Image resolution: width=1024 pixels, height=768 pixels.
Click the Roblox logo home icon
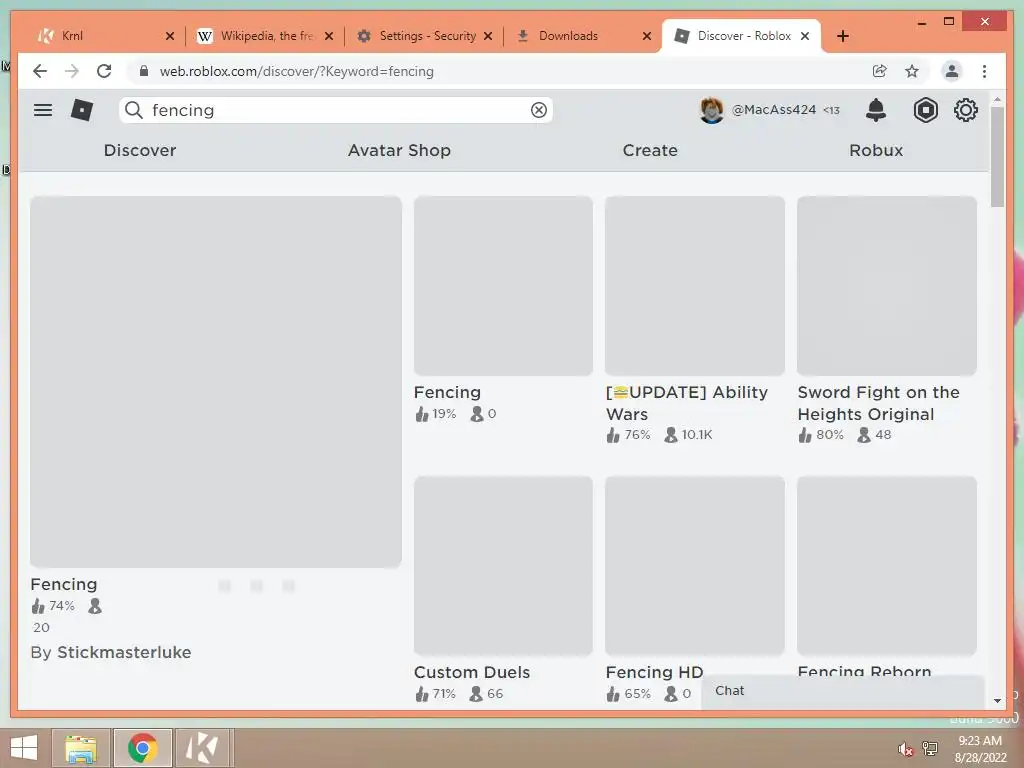(82, 110)
